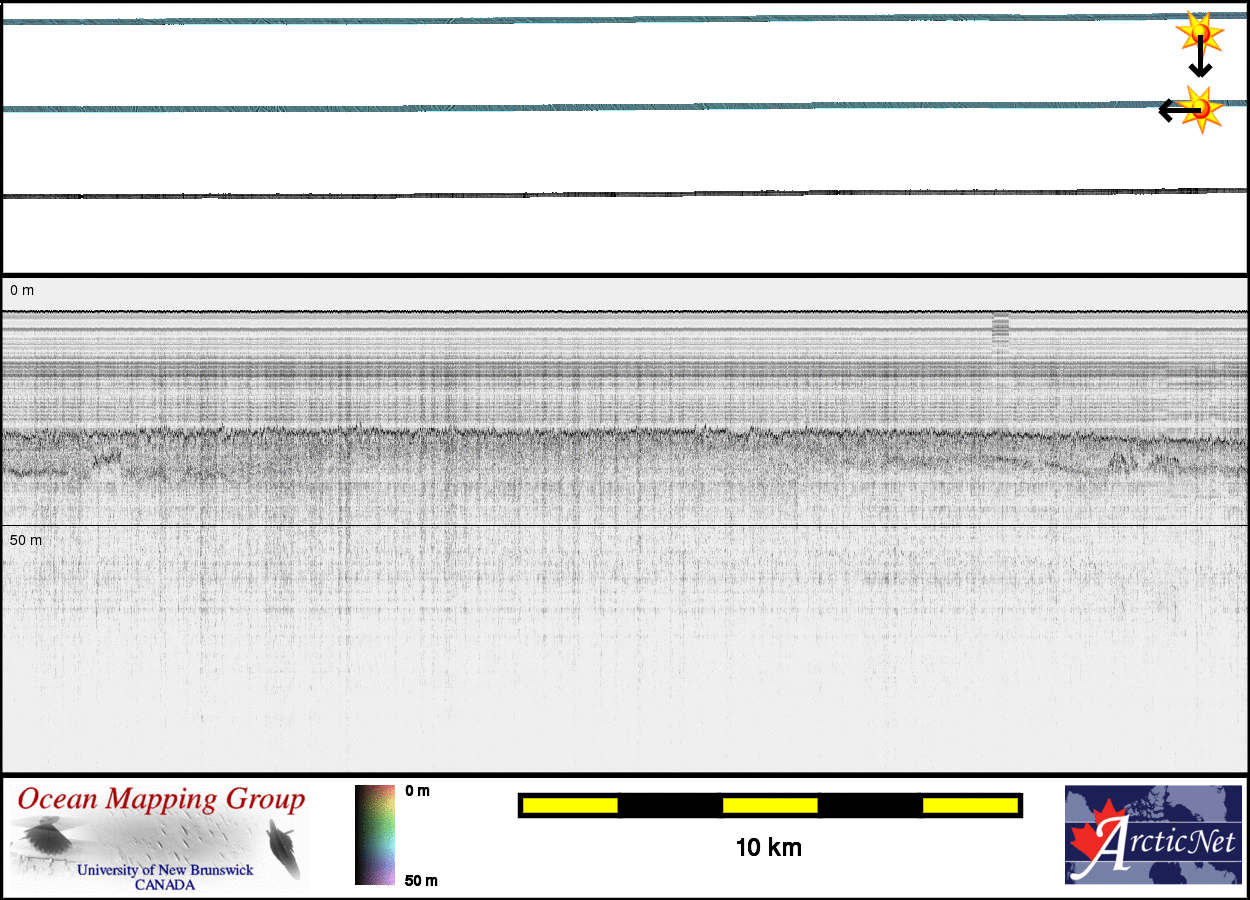Click the left sonar image in OMG logo

[45, 836]
